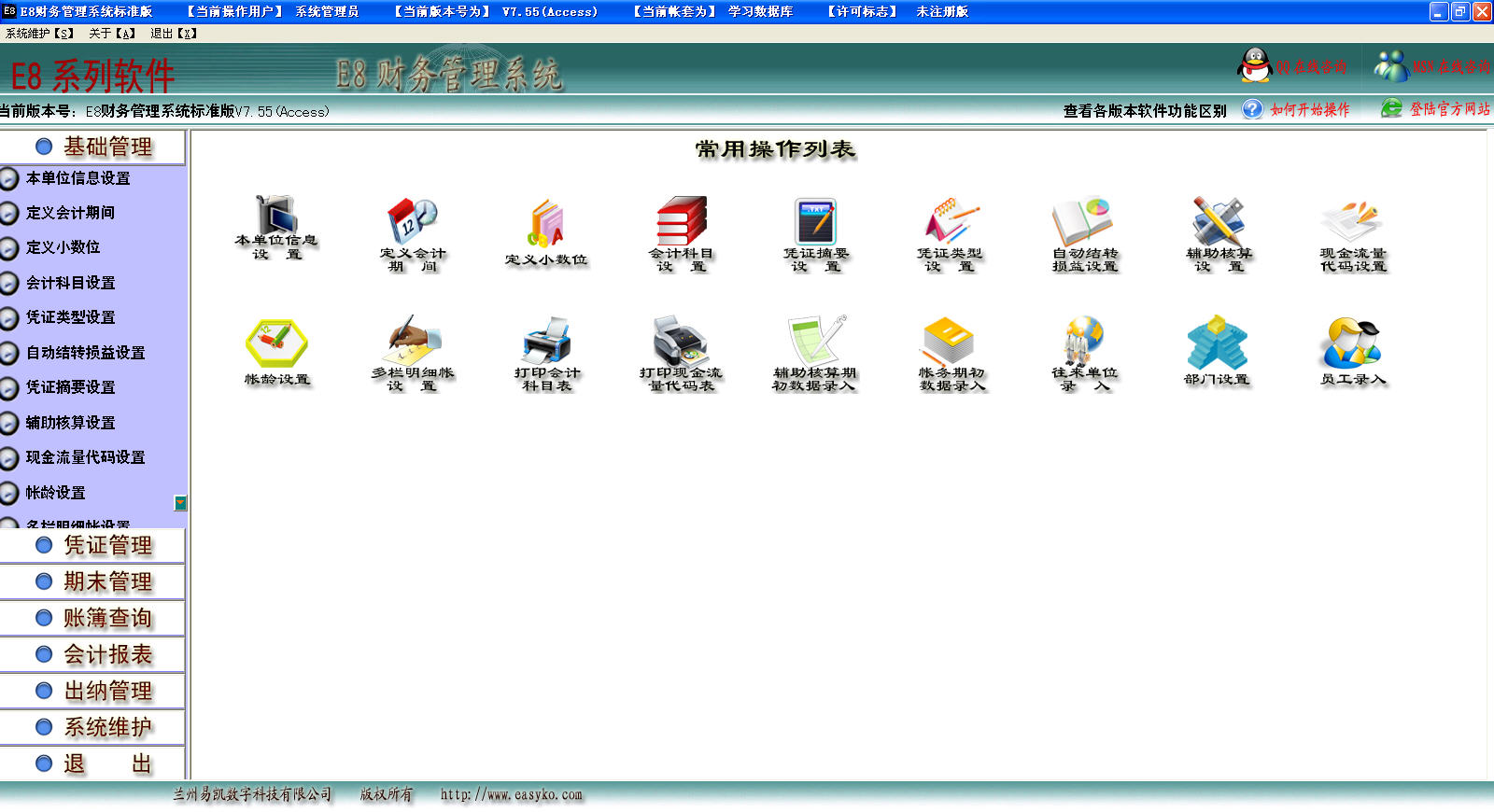Click the 兰州易凯数字科技有限公司 footer text

[x=252, y=794]
